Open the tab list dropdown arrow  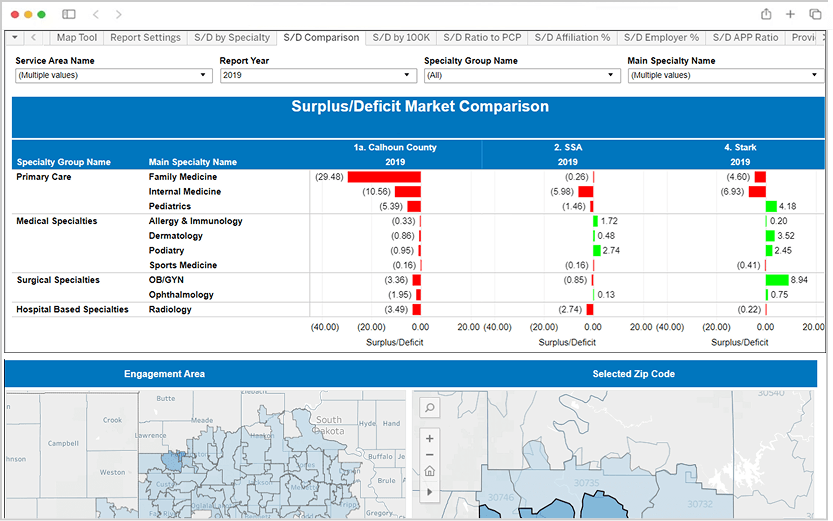point(15,37)
